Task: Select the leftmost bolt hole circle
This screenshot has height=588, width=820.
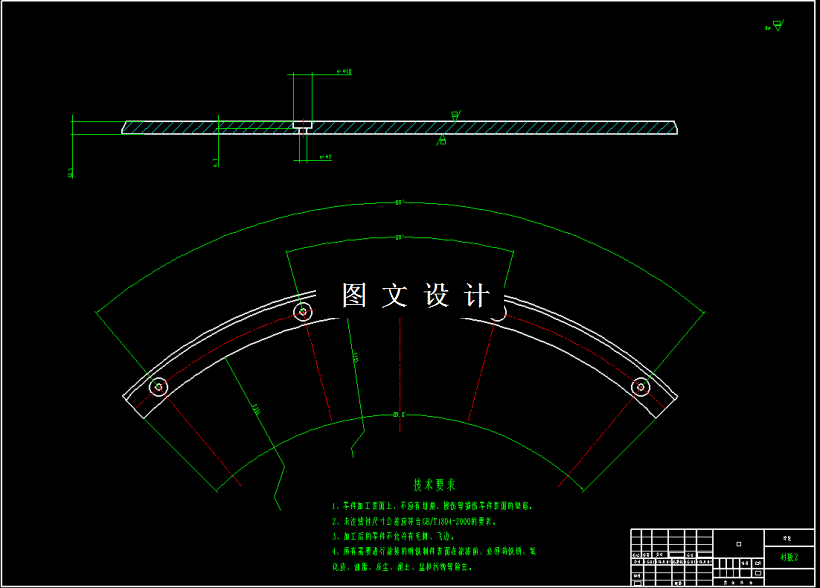Action: pos(158,387)
